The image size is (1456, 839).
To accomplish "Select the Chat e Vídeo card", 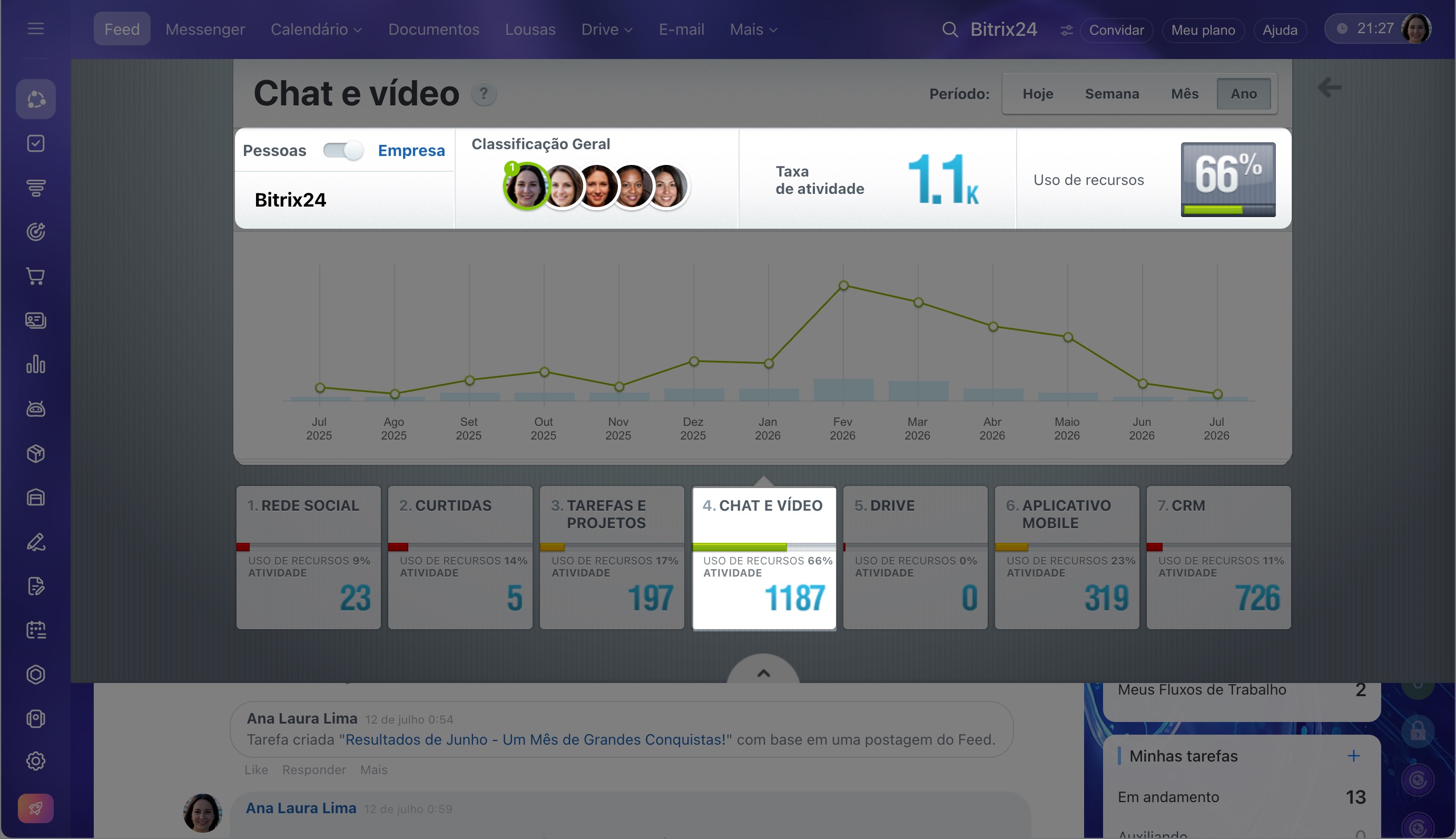I will [x=764, y=558].
